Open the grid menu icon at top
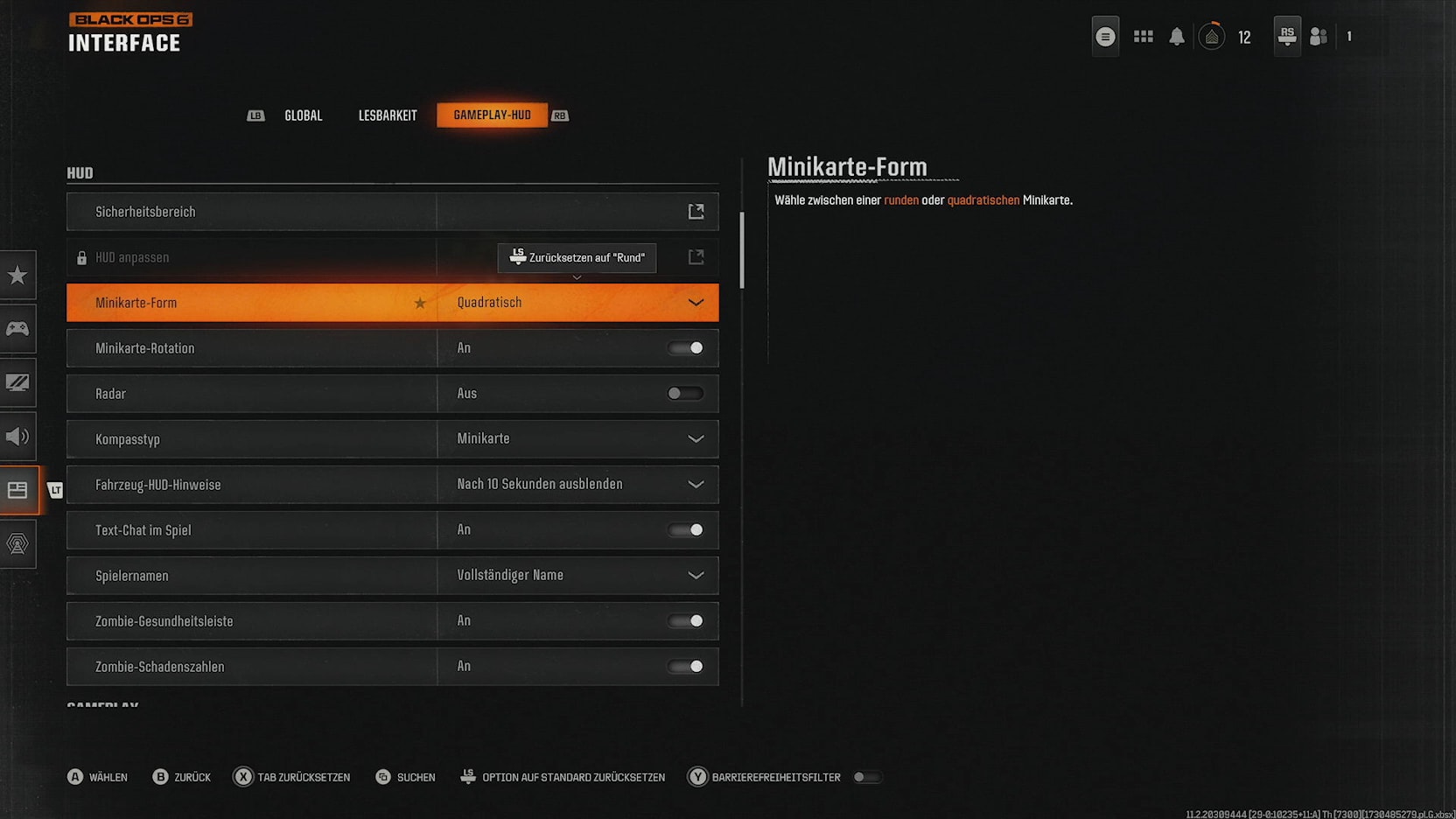The width and height of the screenshot is (1456, 819). pos(1143,37)
